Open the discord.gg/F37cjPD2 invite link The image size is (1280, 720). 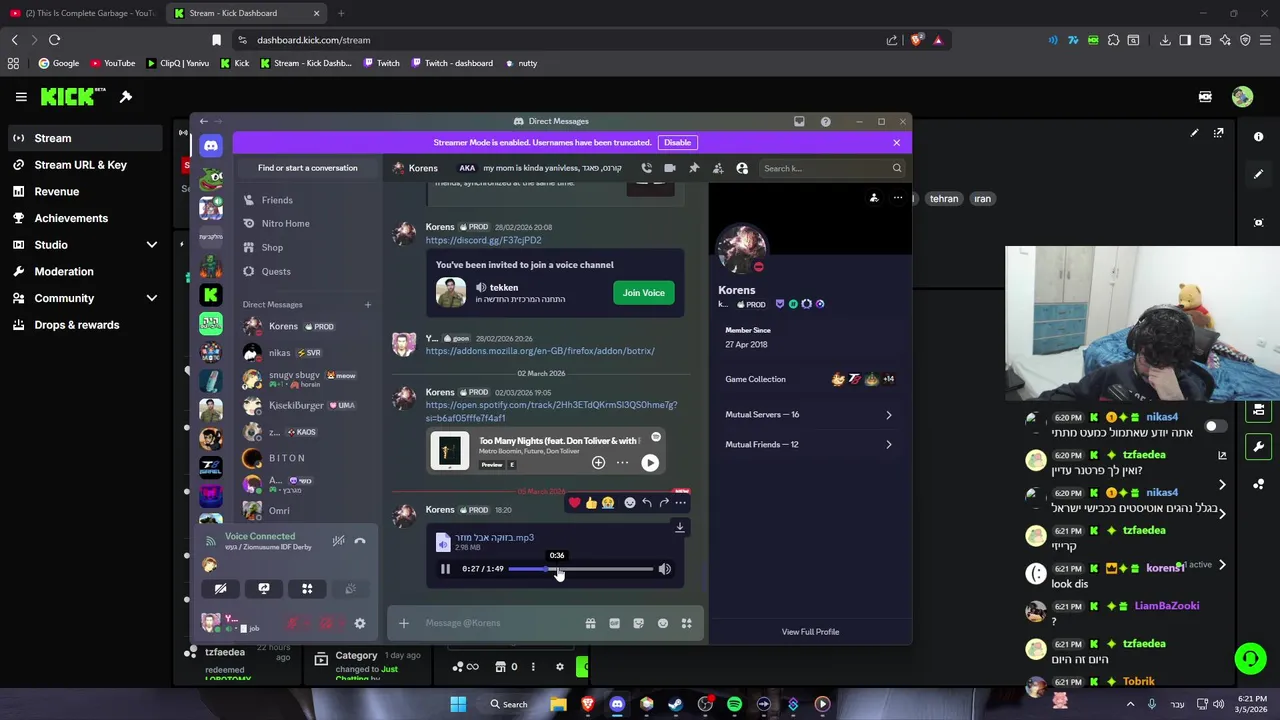tap(483, 240)
